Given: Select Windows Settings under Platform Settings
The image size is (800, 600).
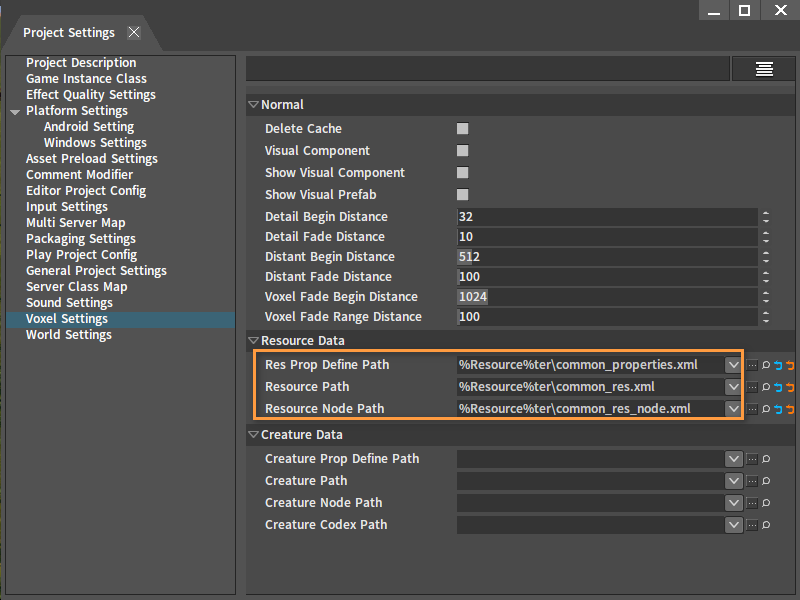Looking at the screenshot, I should [x=95, y=143].
